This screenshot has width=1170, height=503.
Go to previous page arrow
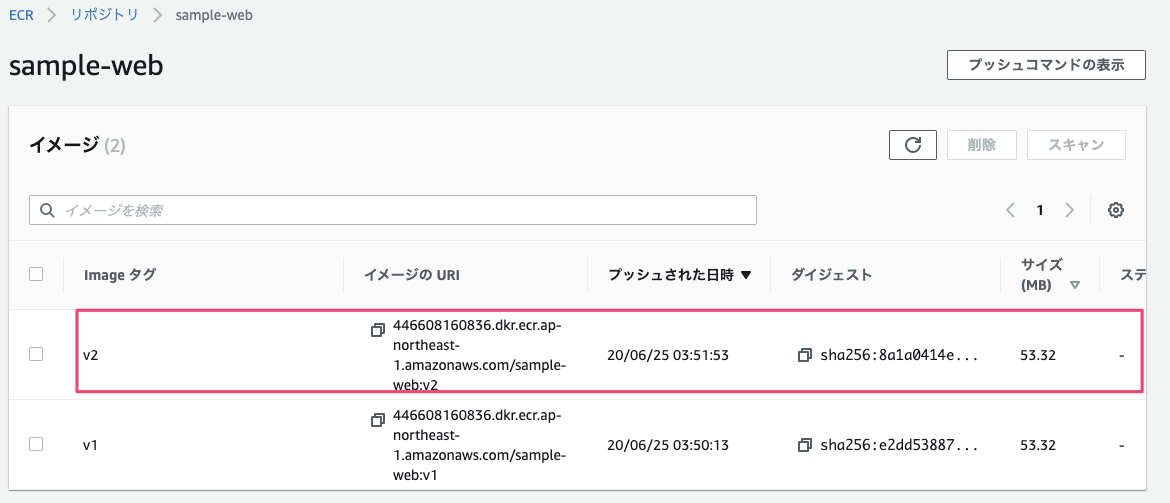(1010, 210)
